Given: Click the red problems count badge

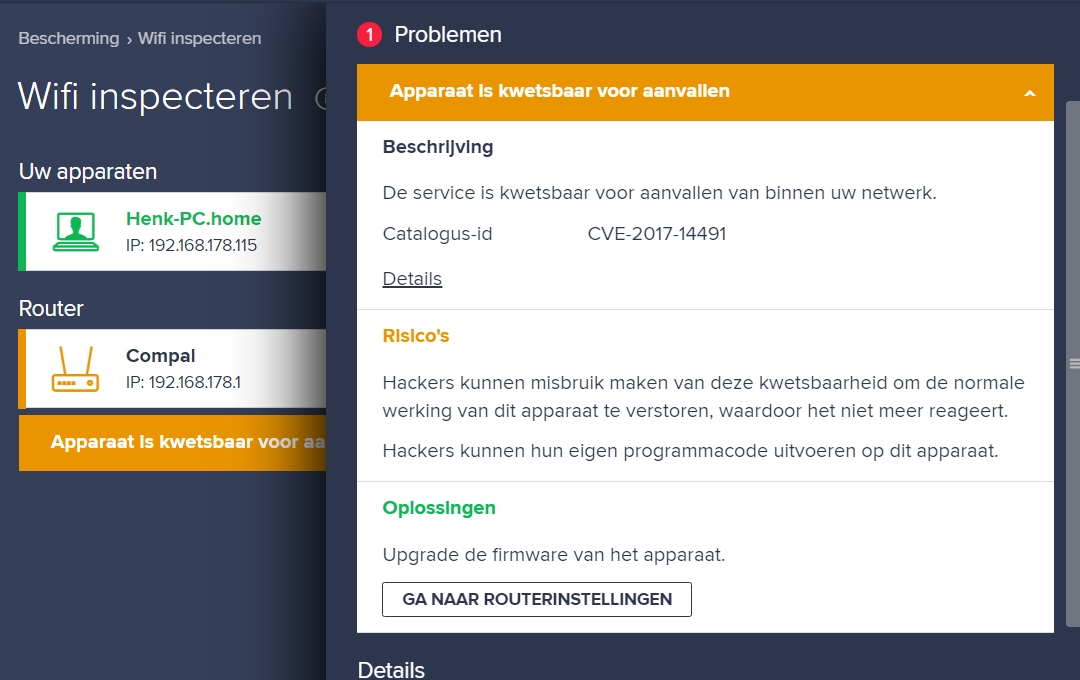Looking at the screenshot, I should click(369, 34).
